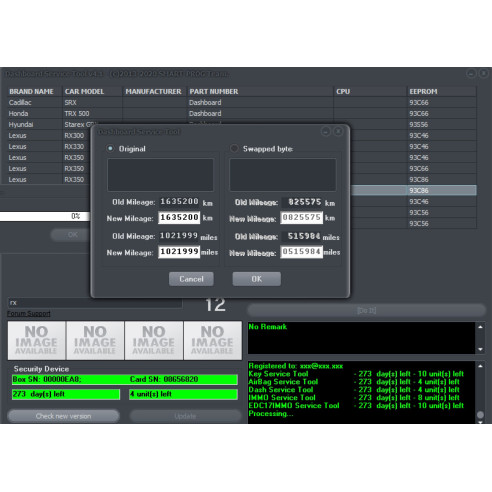Sort by EEPROM column header
The height and width of the screenshot is (492, 492).
442,91
